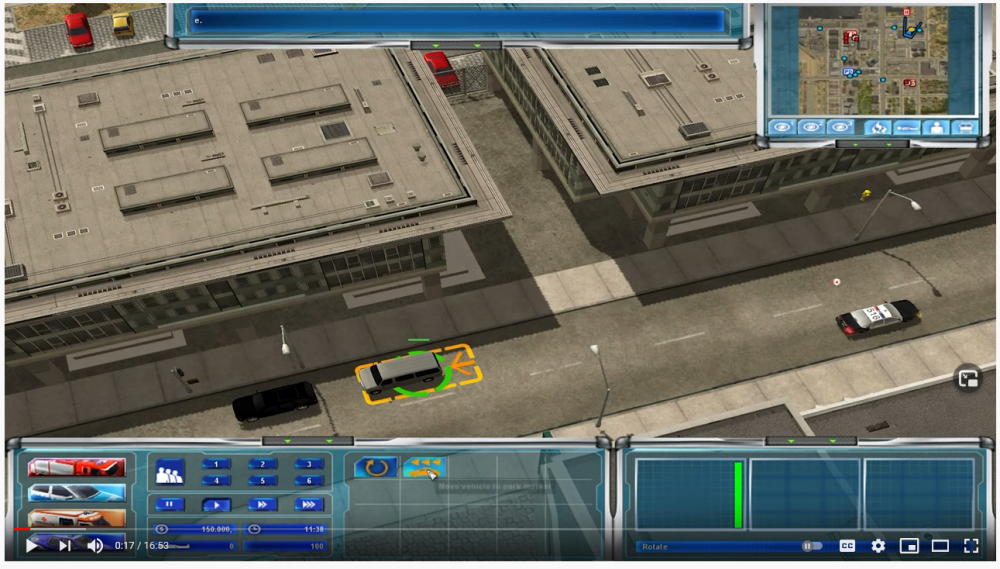
Task: Select unit group 2
Action: click(262, 464)
